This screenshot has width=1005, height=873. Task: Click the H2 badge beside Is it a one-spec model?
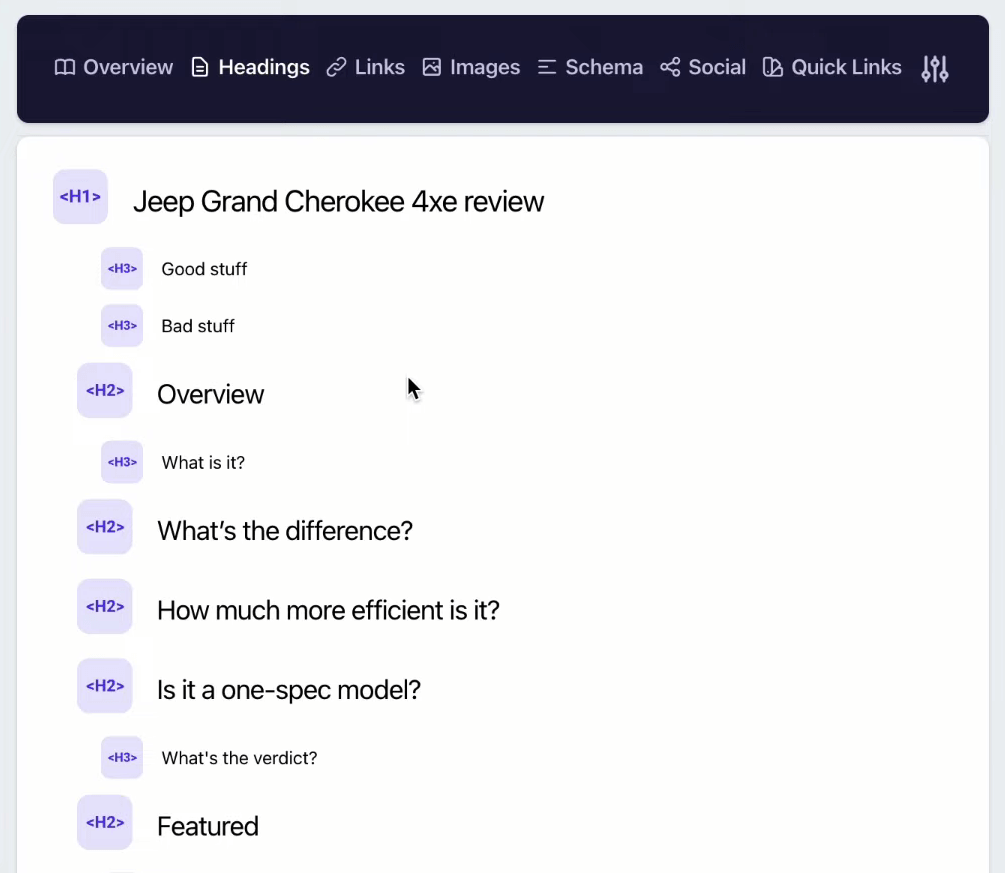tap(104, 686)
